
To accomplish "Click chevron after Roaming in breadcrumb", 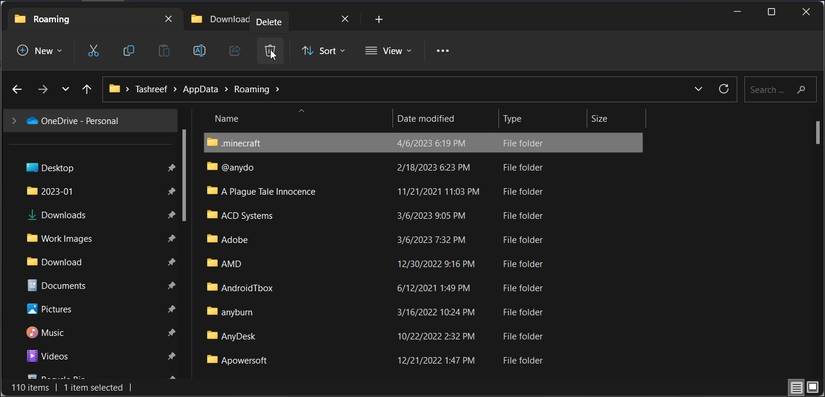I will 277,89.
